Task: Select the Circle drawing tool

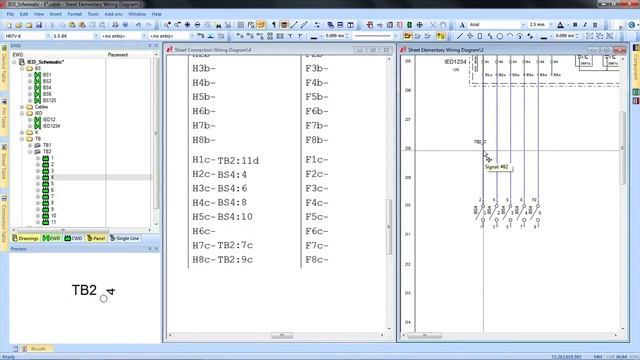Action: [x=500, y=36]
